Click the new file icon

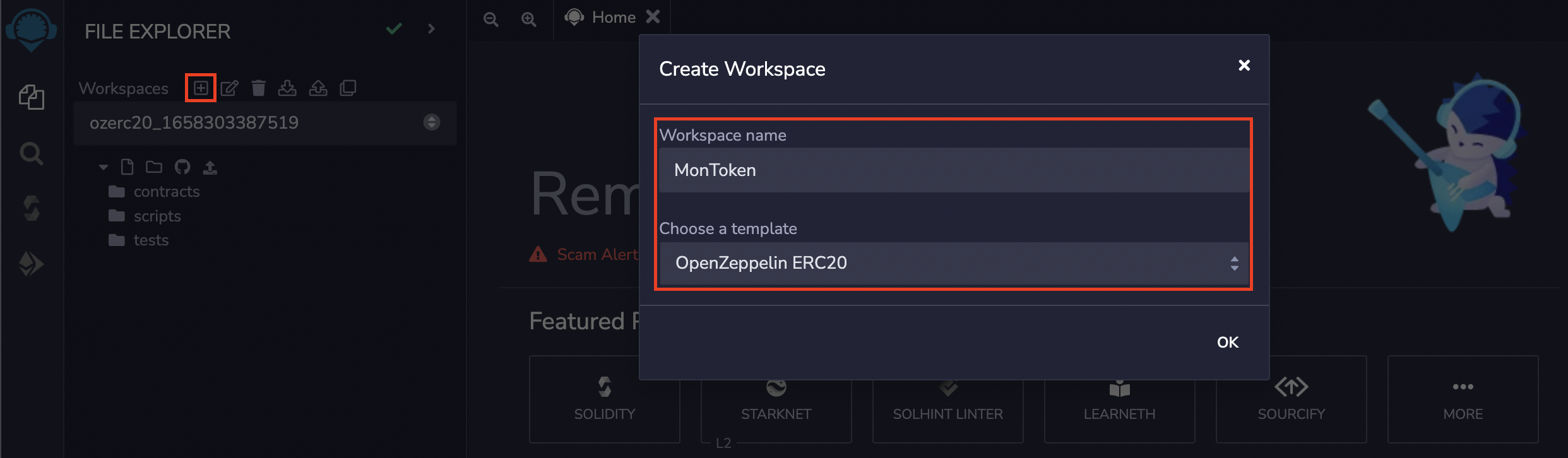click(x=127, y=167)
